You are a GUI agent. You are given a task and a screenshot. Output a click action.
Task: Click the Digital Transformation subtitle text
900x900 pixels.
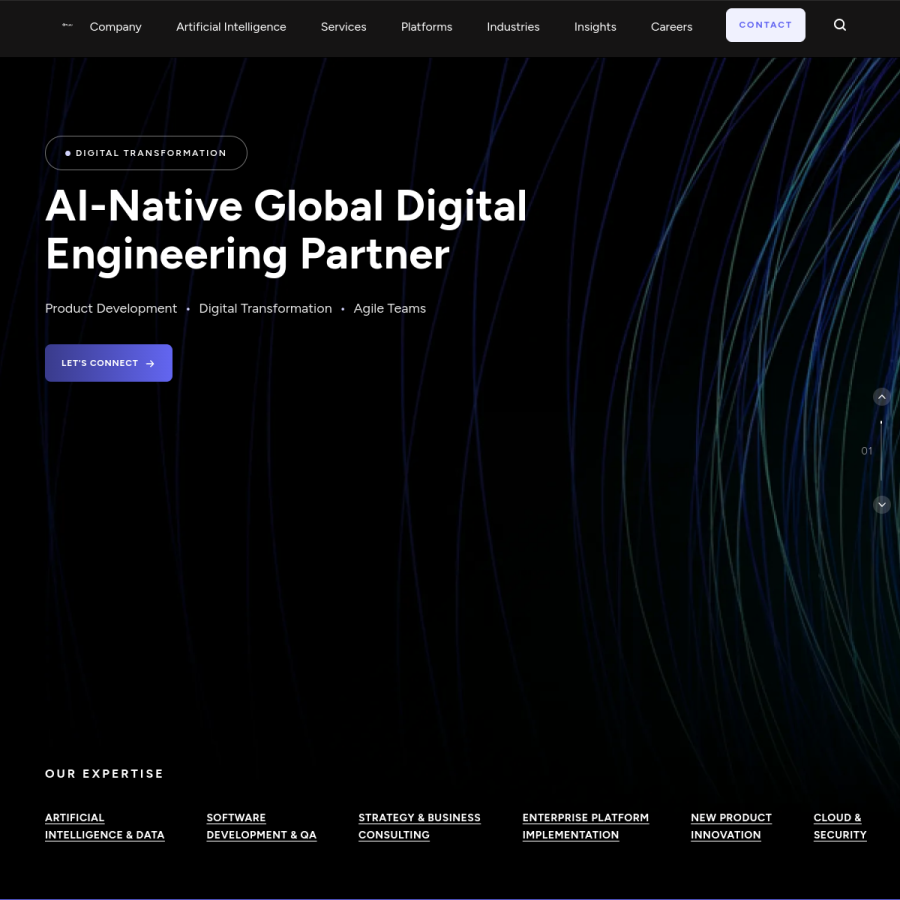(265, 308)
